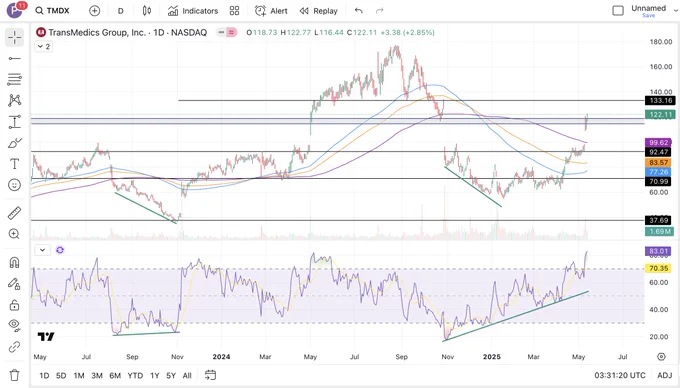
Task: Open user profile avatar menu
Action: pyautogui.click(x=14, y=10)
